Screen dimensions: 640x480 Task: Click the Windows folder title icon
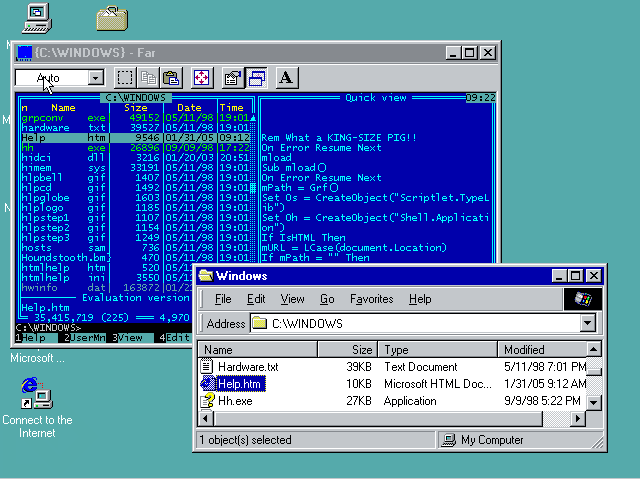pos(206,276)
